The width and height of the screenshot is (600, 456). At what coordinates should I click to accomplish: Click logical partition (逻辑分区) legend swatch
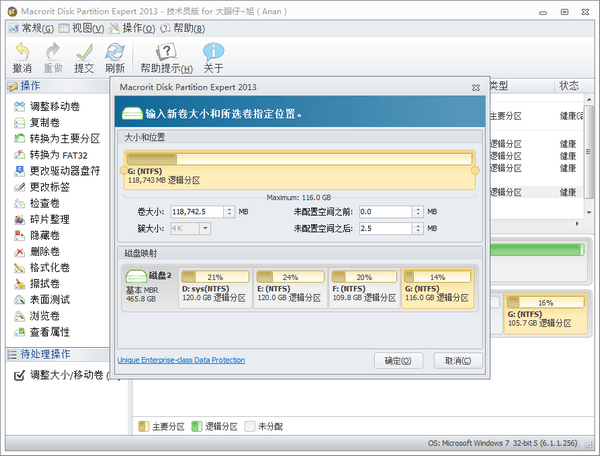tap(196, 426)
